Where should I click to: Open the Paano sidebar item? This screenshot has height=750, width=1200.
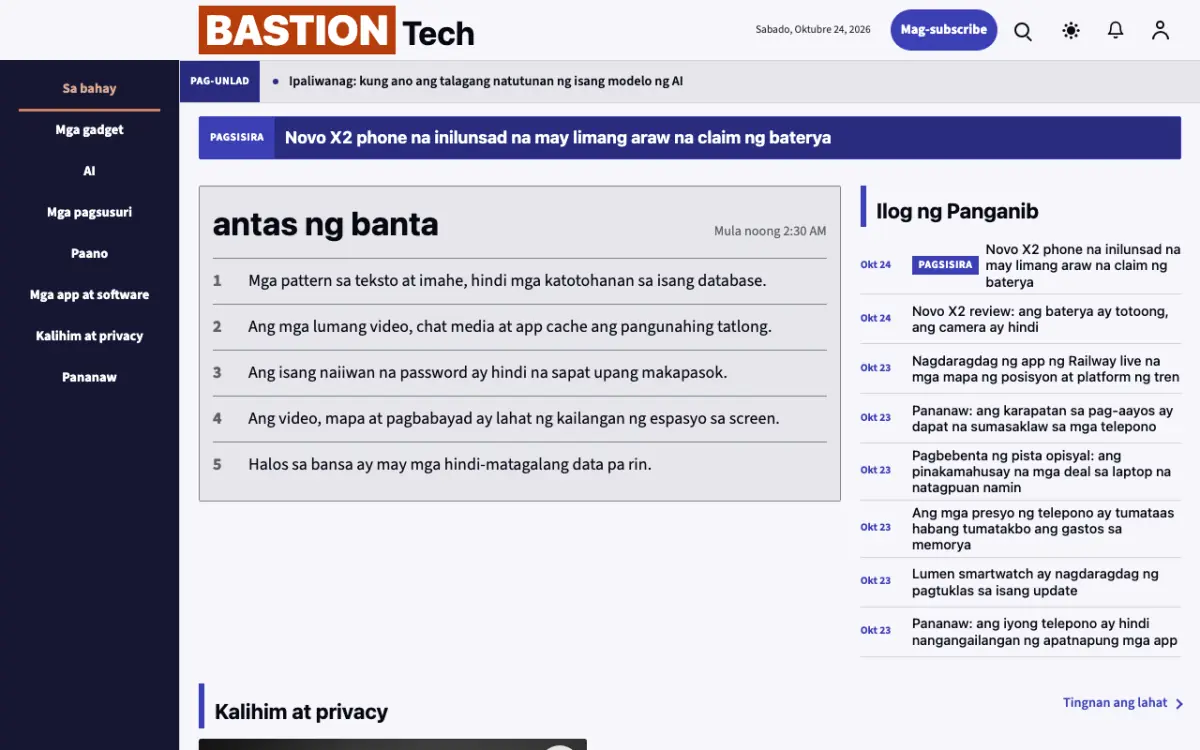point(89,253)
